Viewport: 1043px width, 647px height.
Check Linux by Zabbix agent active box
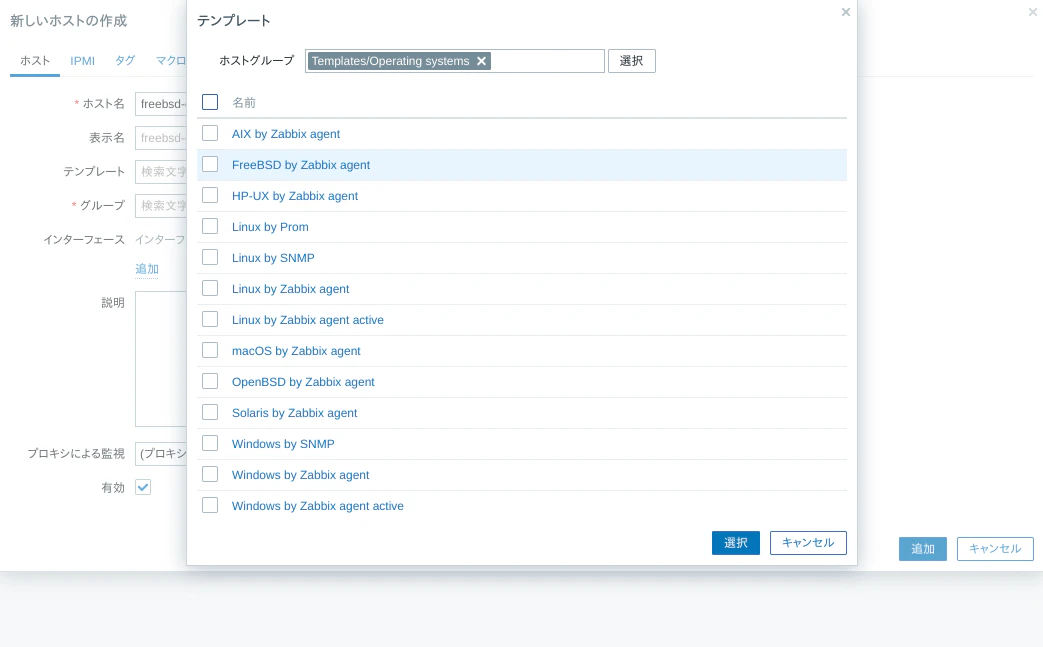click(x=210, y=319)
